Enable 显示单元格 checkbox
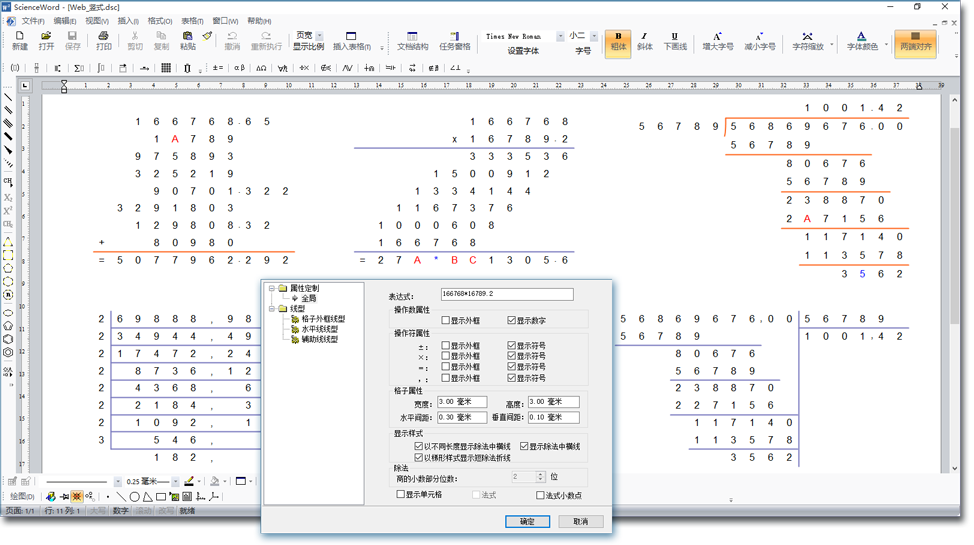Viewport: 974px width, 545px height. 401,495
